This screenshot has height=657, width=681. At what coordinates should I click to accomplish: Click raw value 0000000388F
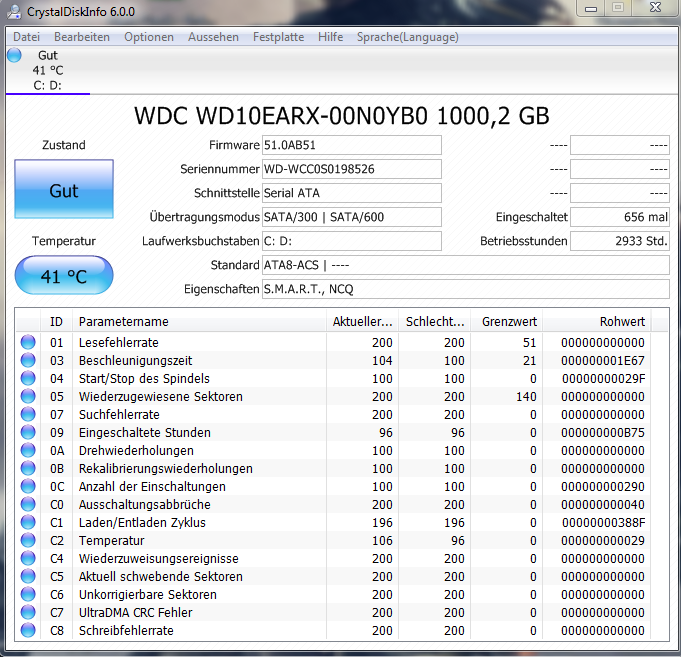click(x=604, y=523)
